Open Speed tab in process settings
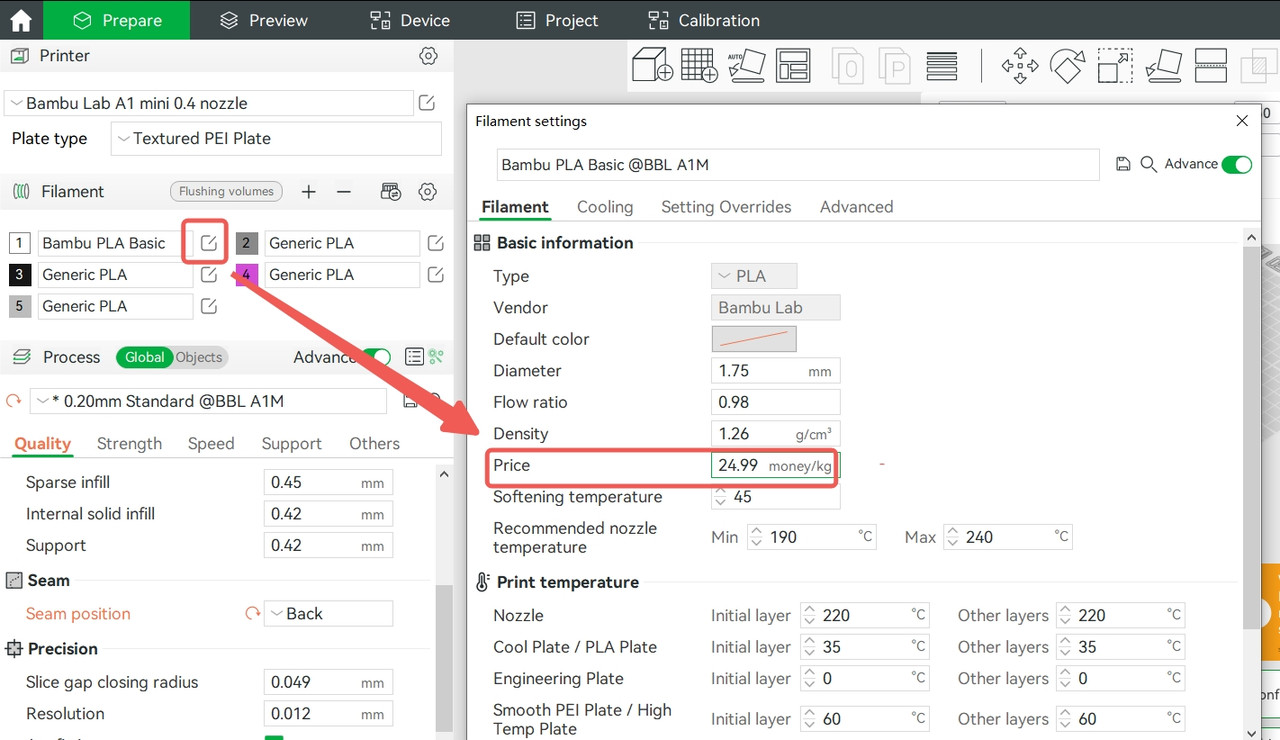This screenshot has height=740, width=1280. click(211, 444)
